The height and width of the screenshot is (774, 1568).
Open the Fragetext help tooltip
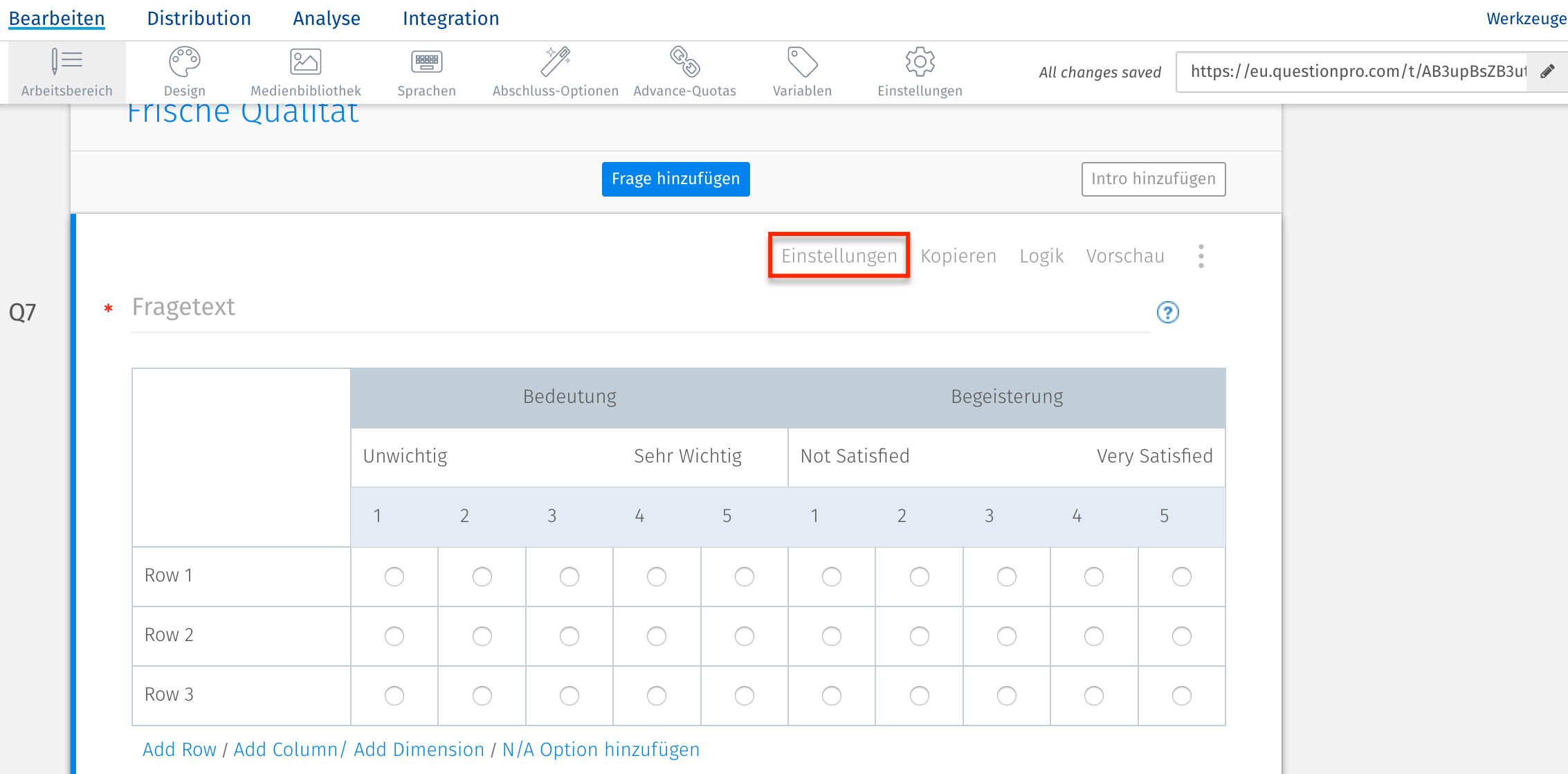click(1167, 313)
